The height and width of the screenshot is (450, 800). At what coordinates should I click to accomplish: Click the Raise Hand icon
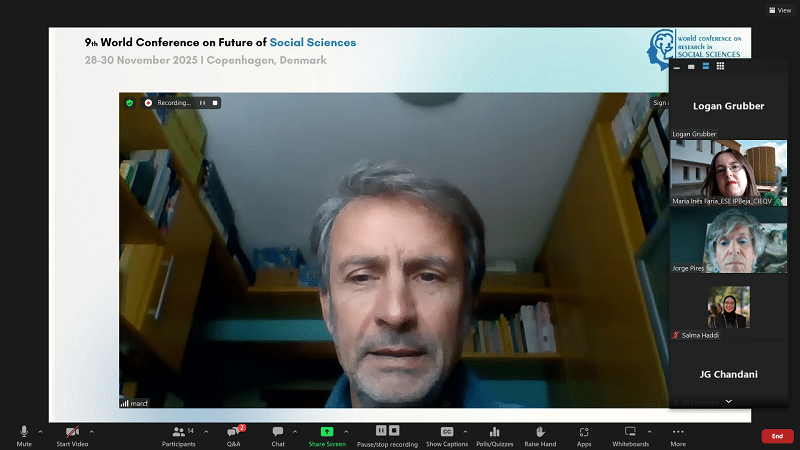[x=540, y=435]
